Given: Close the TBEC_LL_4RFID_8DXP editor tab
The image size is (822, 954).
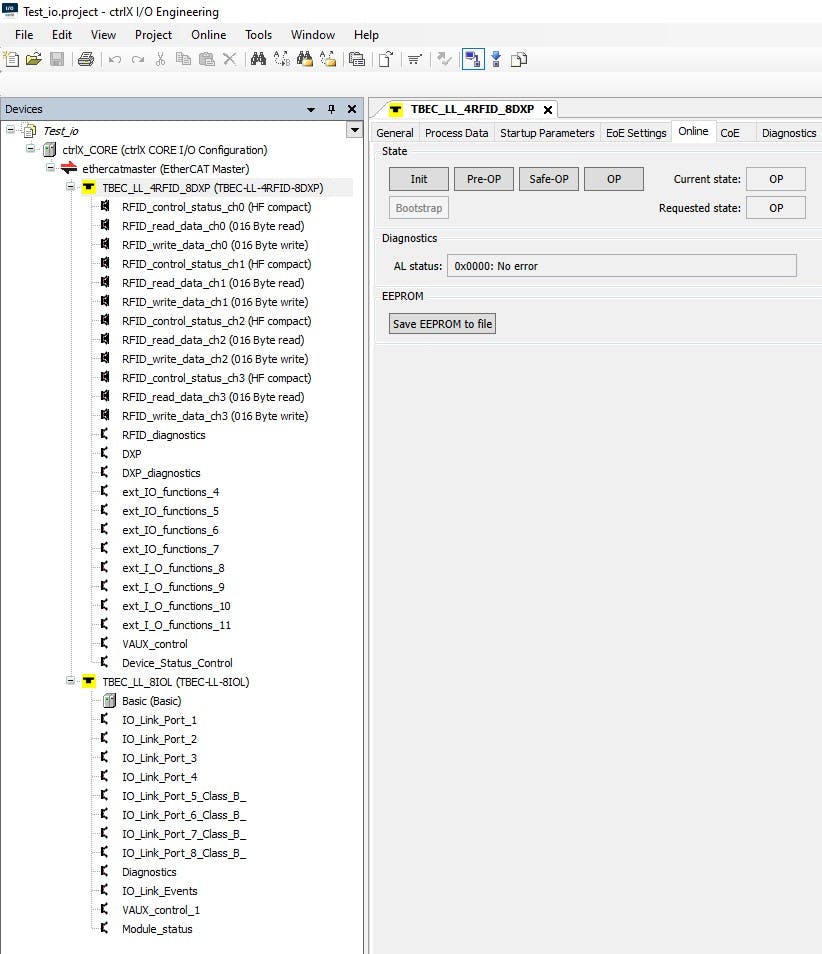Looking at the screenshot, I should (x=548, y=110).
